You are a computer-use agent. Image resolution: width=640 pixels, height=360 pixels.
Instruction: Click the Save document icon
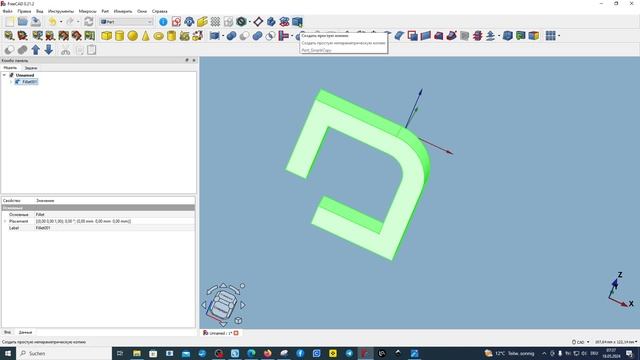pos(36,22)
